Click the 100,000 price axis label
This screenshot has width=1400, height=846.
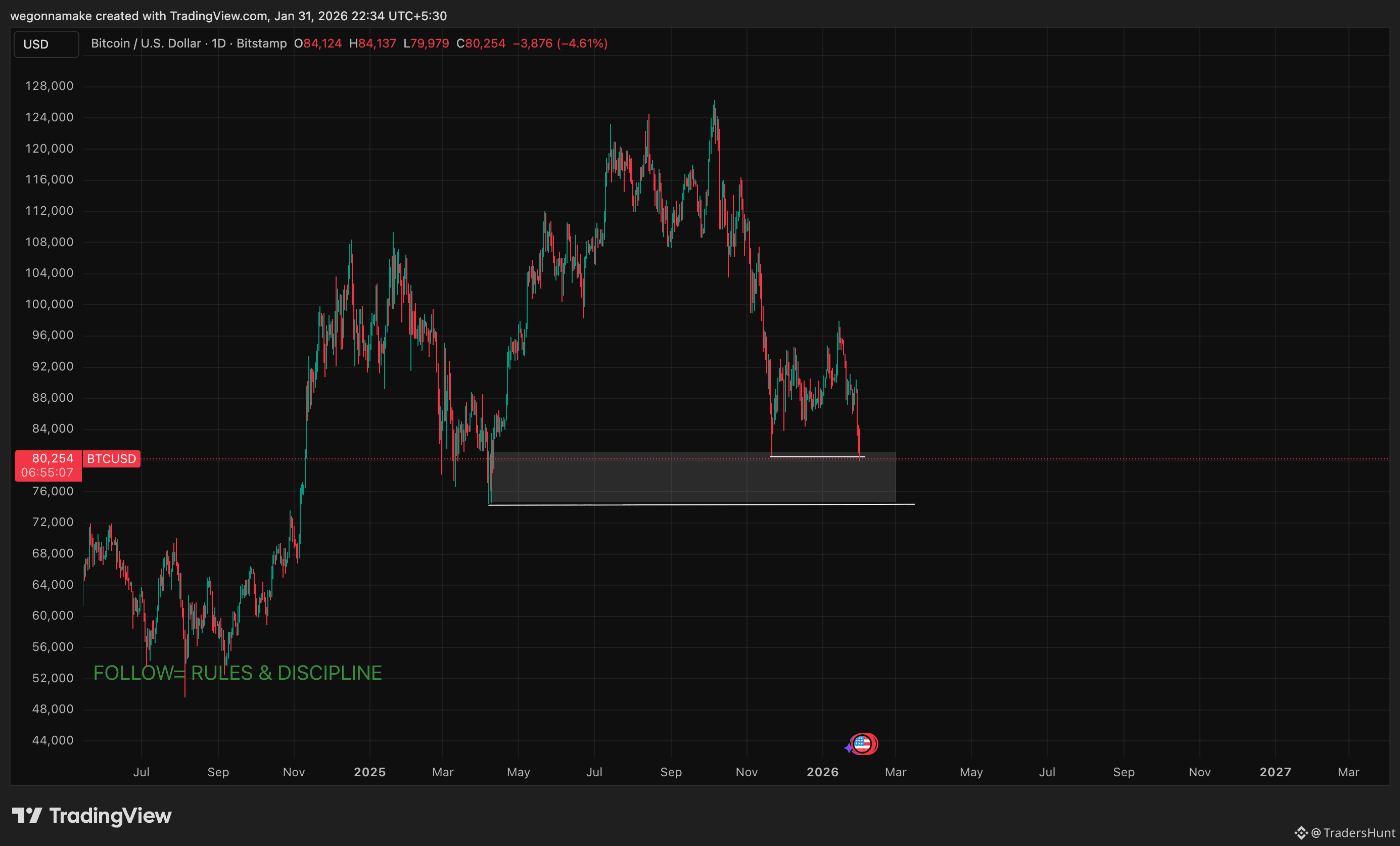50,304
